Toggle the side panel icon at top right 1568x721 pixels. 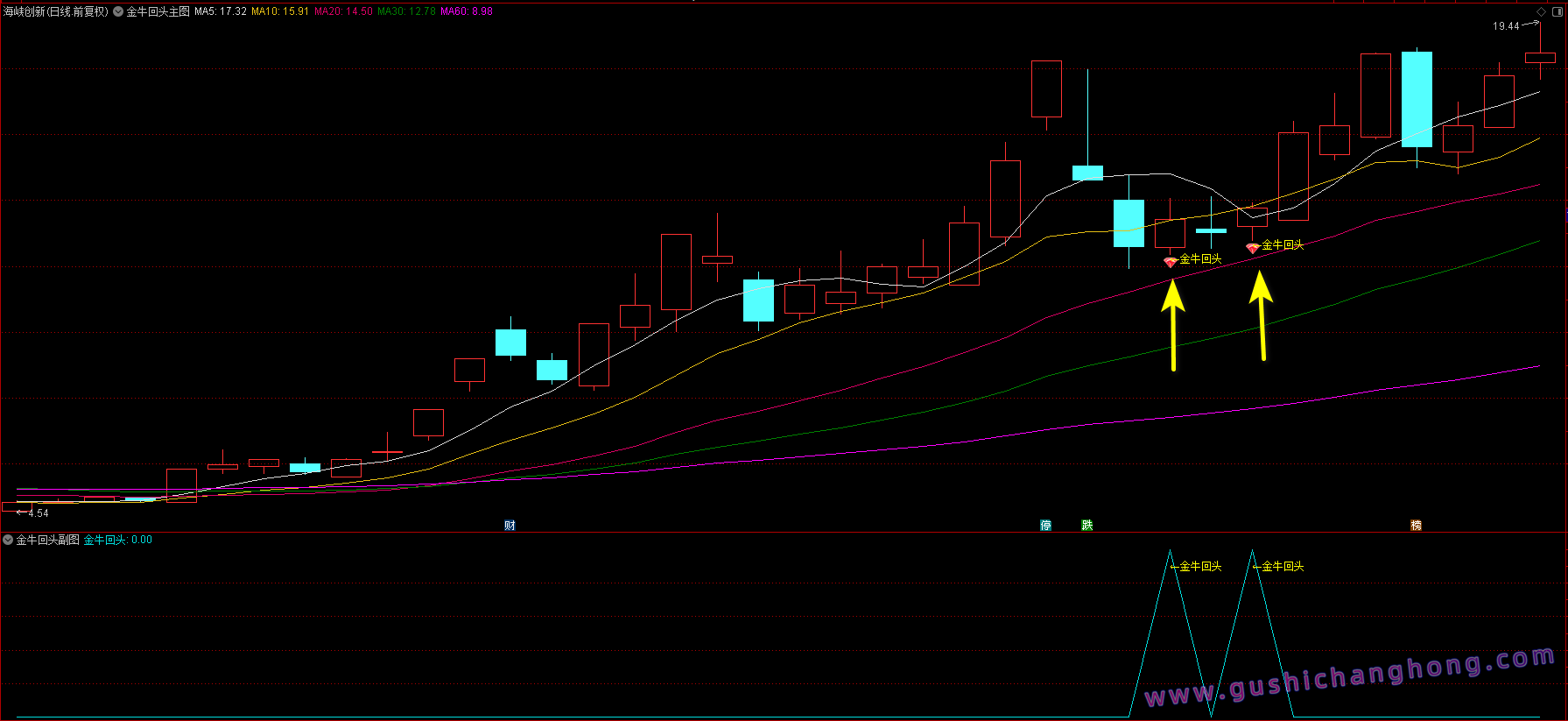(x=1557, y=11)
